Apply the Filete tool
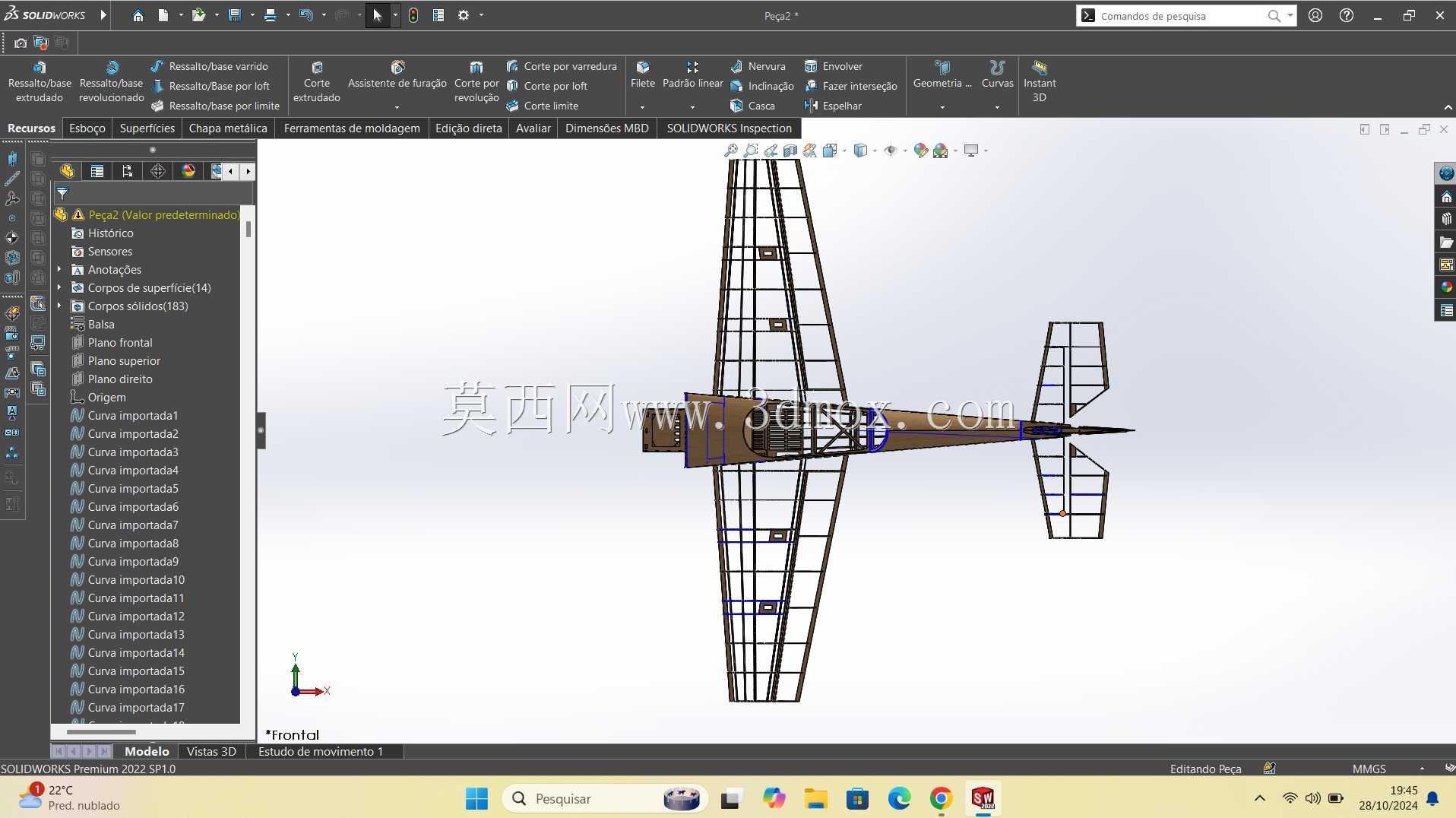This screenshot has height=818, width=1456. (x=643, y=75)
